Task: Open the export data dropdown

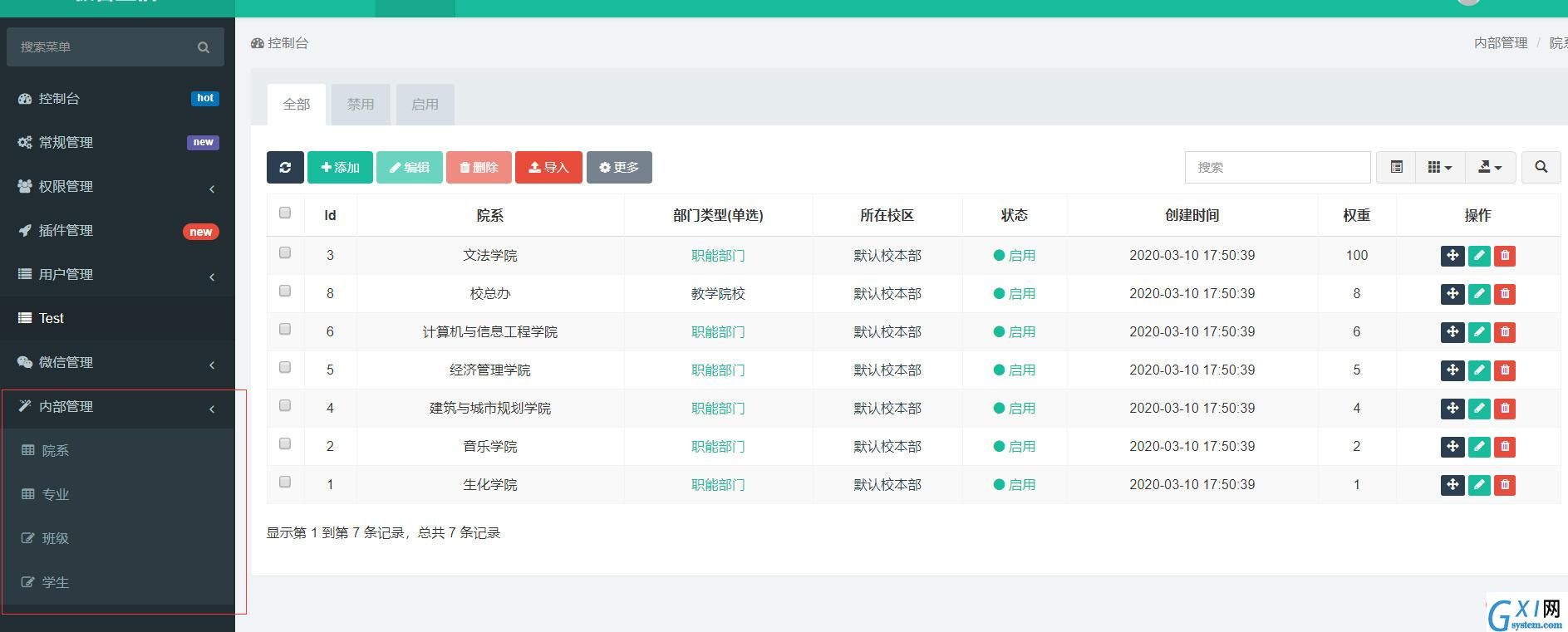Action: [x=1490, y=167]
